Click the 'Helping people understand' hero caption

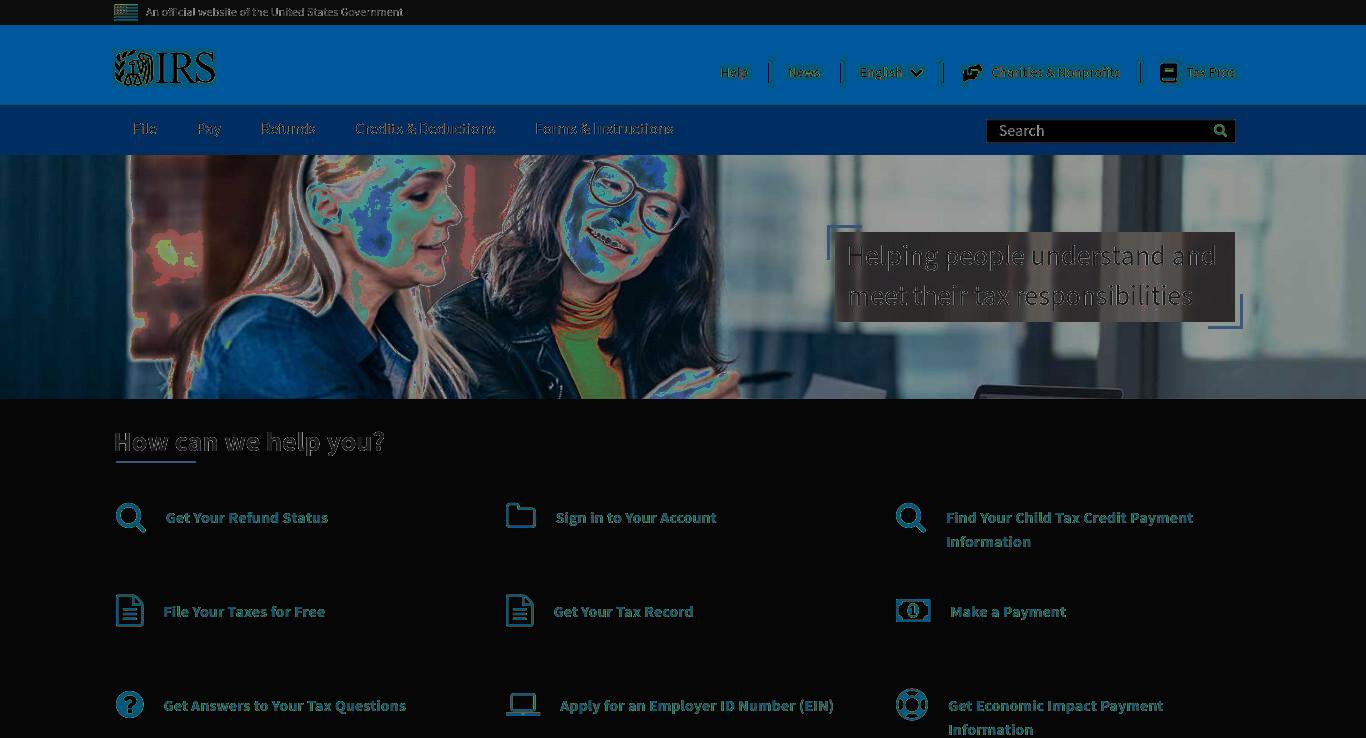1035,276
